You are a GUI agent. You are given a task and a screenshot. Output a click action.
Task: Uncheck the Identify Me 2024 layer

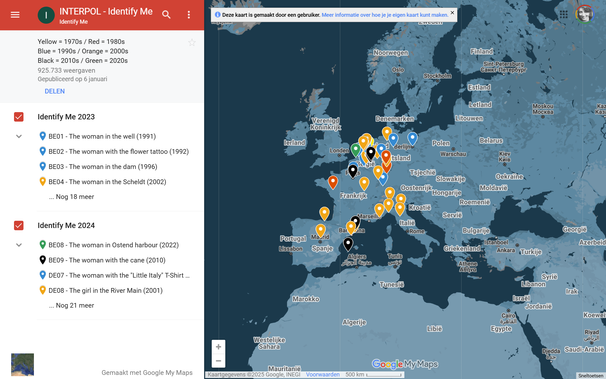coord(19,225)
